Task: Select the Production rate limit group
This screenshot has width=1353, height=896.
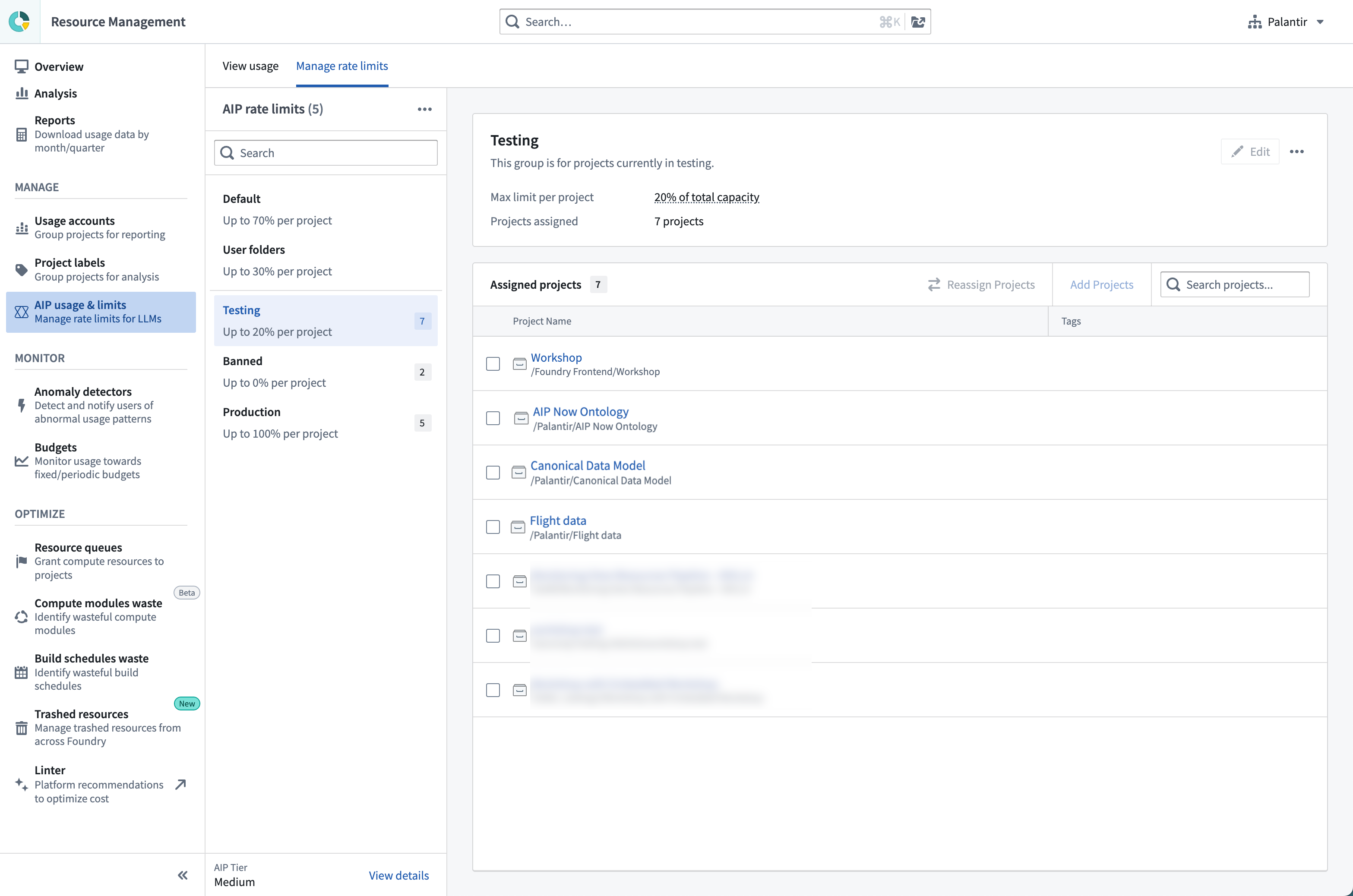Action: click(x=325, y=422)
